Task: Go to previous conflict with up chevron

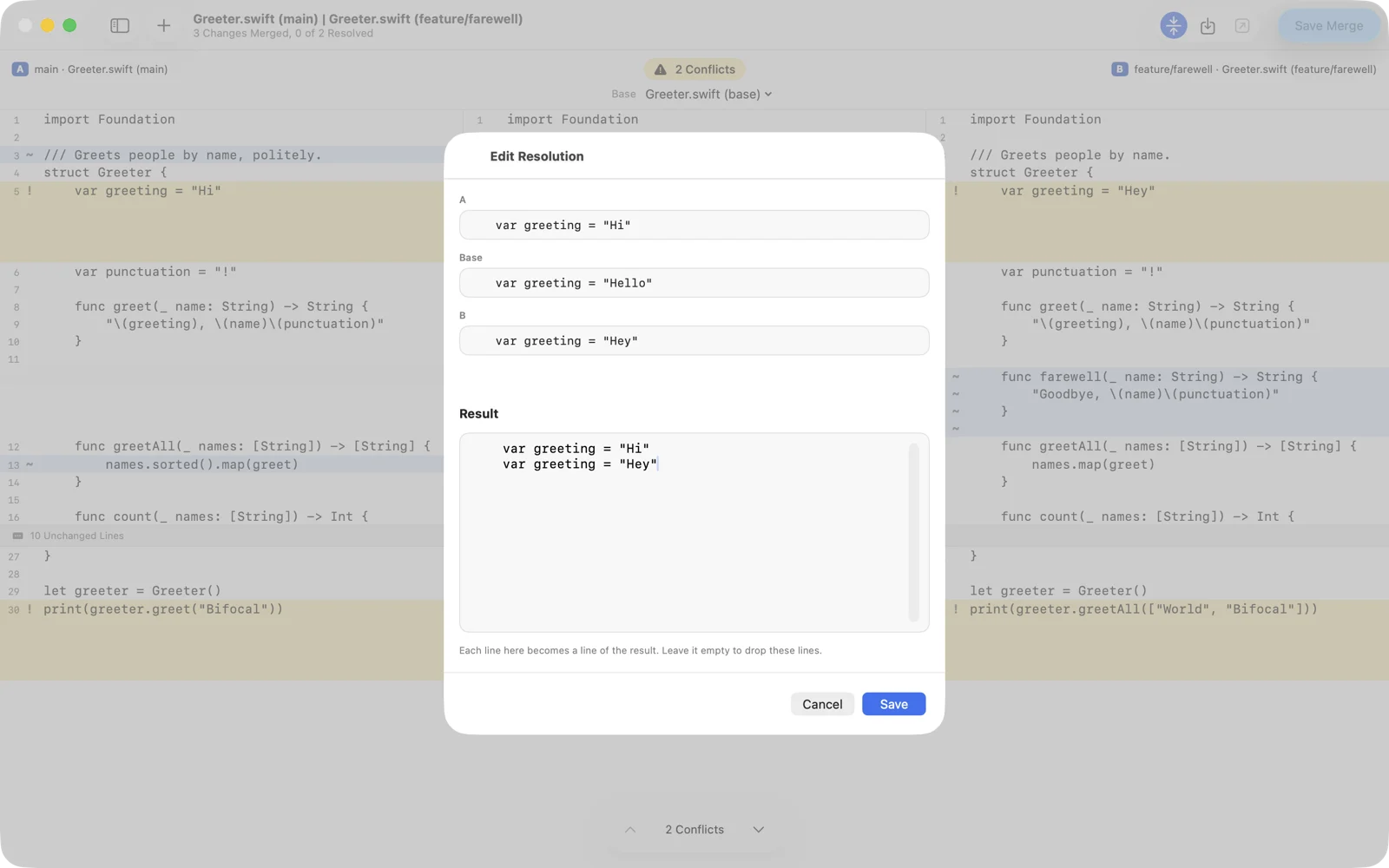Action: point(630,830)
